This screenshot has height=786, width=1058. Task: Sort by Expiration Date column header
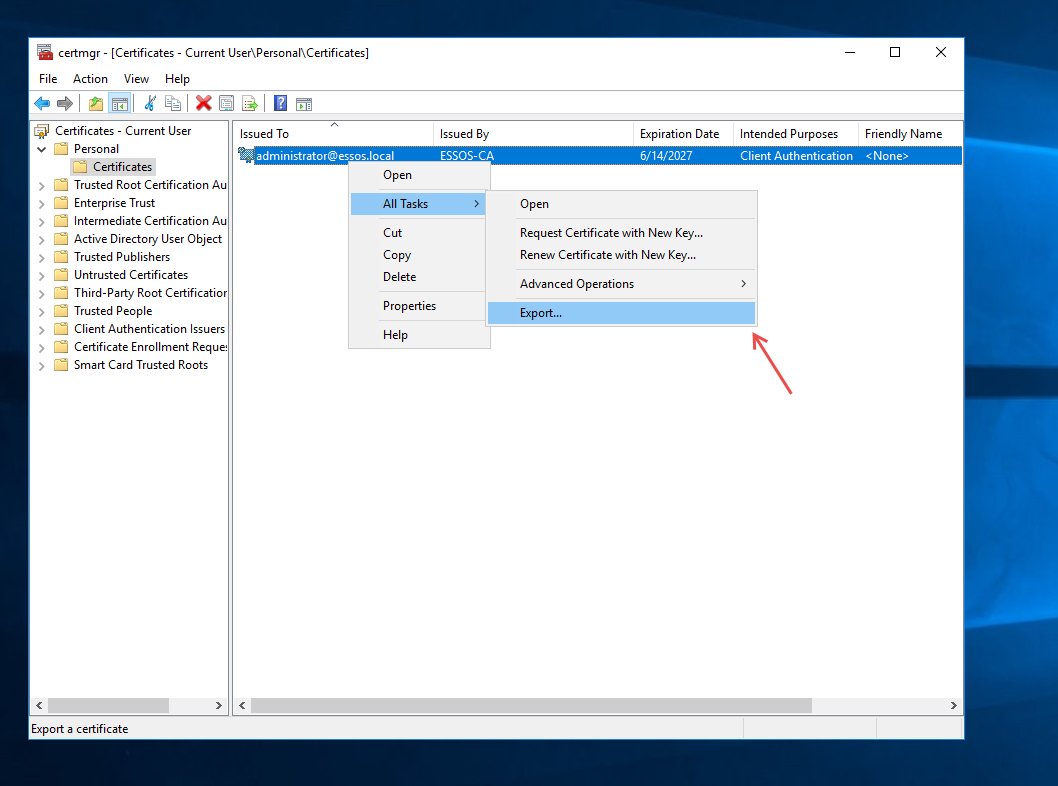pyautogui.click(x=683, y=134)
